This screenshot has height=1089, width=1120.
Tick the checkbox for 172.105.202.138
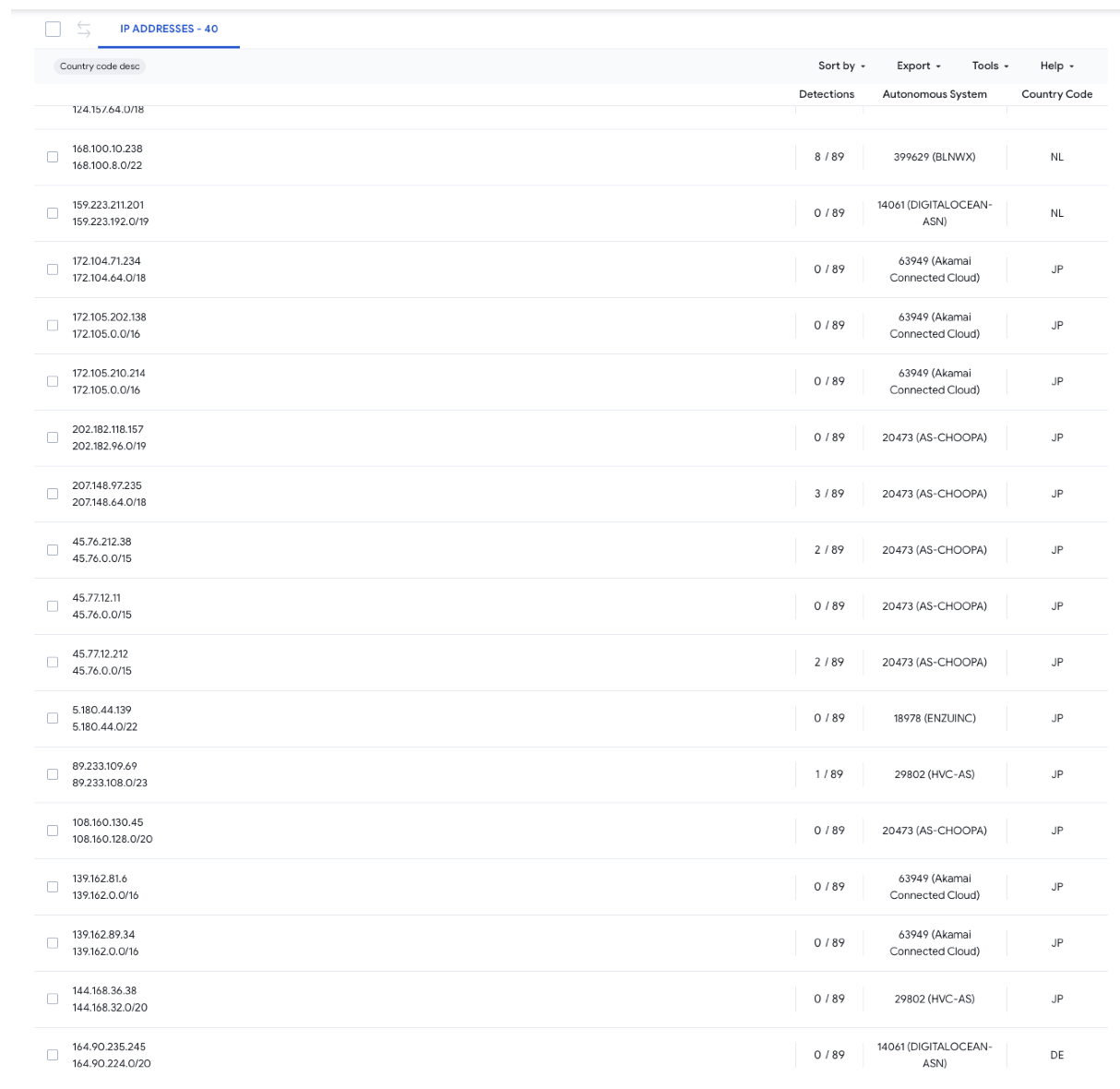pyautogui.click(x=53, y=326)
